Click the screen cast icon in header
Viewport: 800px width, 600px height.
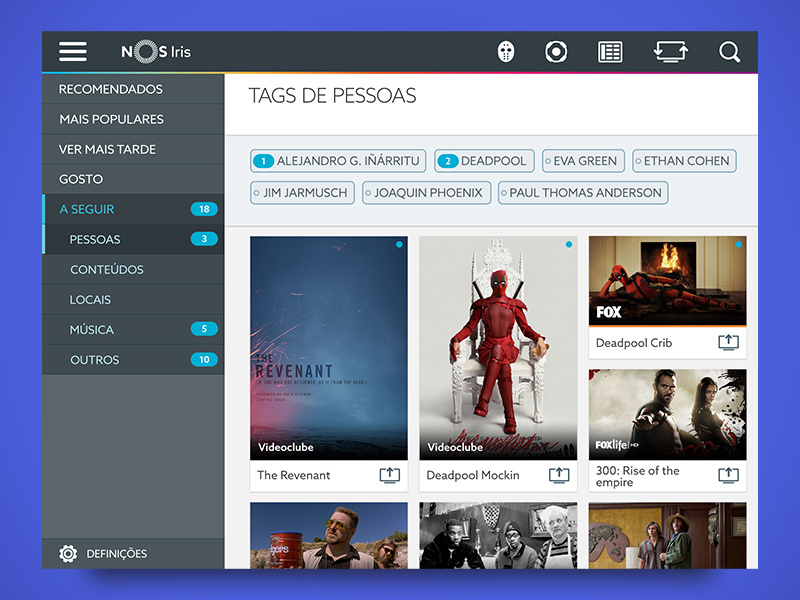[x=670, y=52]
